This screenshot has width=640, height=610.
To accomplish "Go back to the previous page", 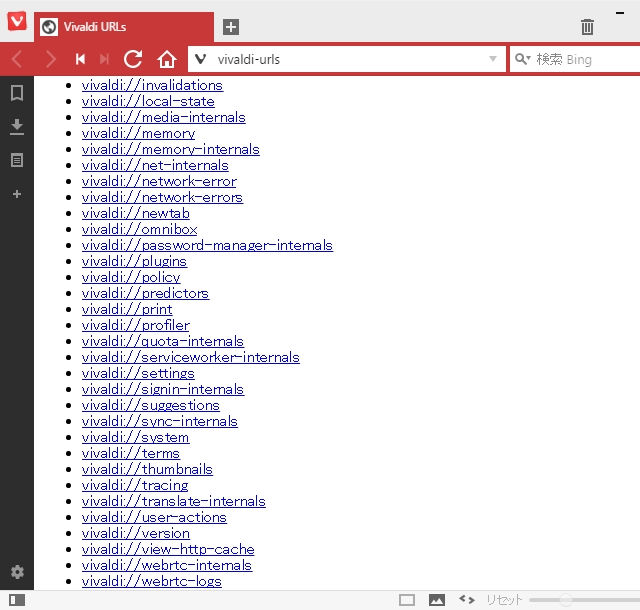I will pyautogui.click(x=17, y=59).
